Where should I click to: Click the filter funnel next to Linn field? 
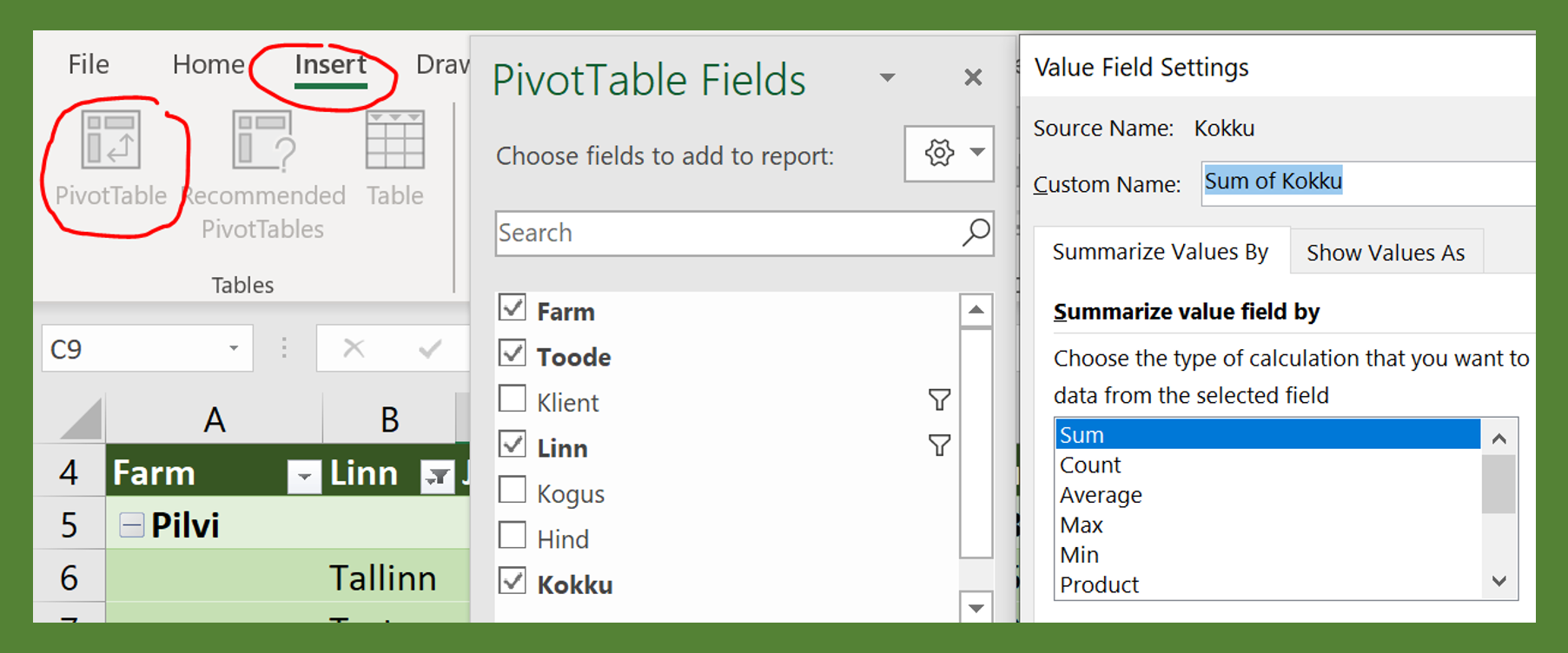pyautogui.click(x=939, y=446)
